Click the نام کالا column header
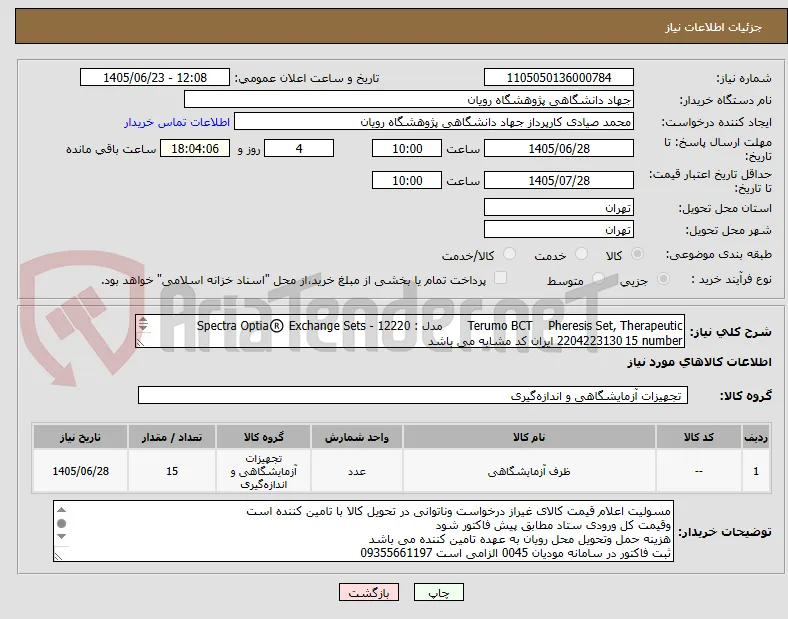 coord(529,437)
